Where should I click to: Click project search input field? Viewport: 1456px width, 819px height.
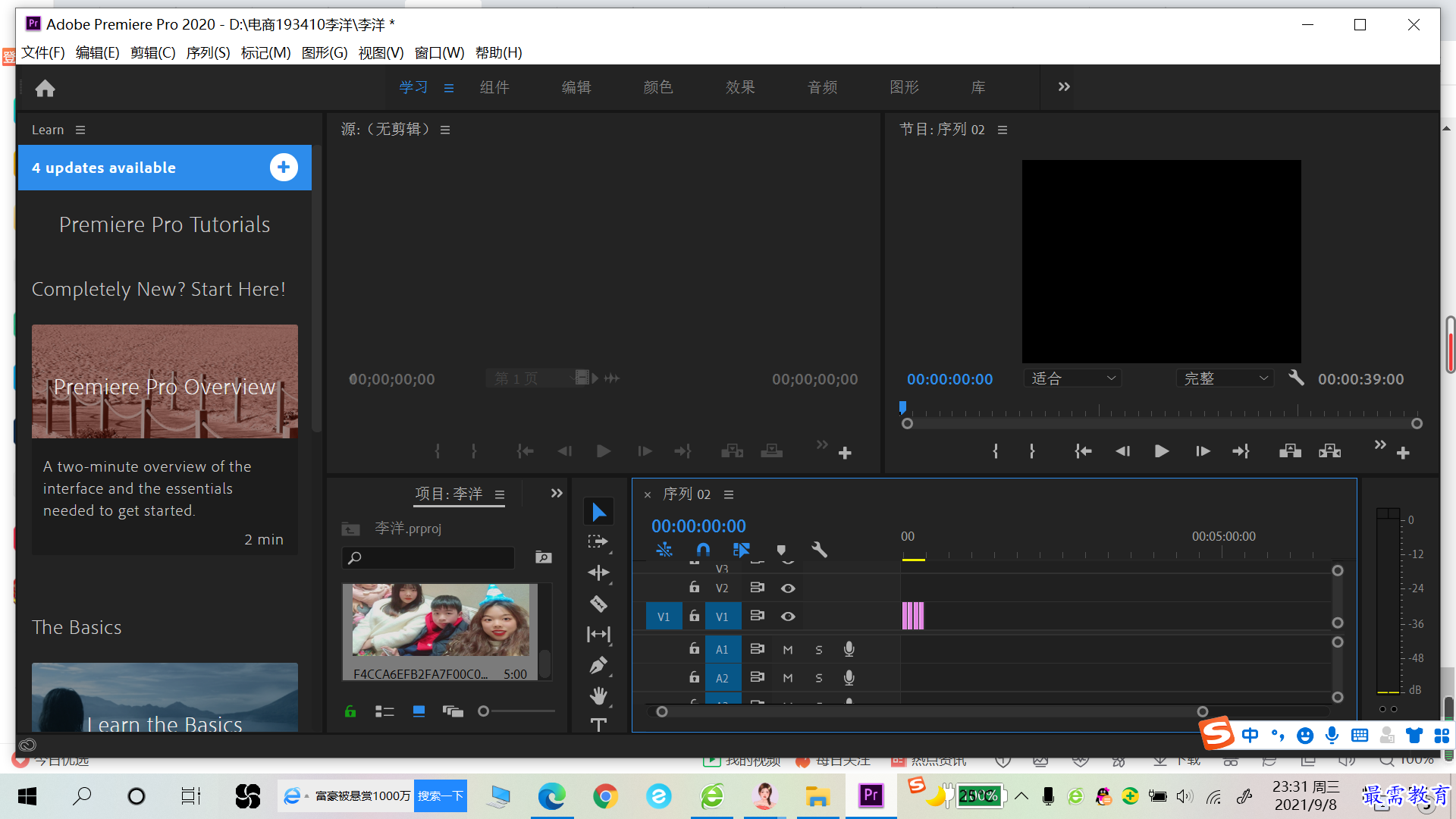tap(428, 557)
